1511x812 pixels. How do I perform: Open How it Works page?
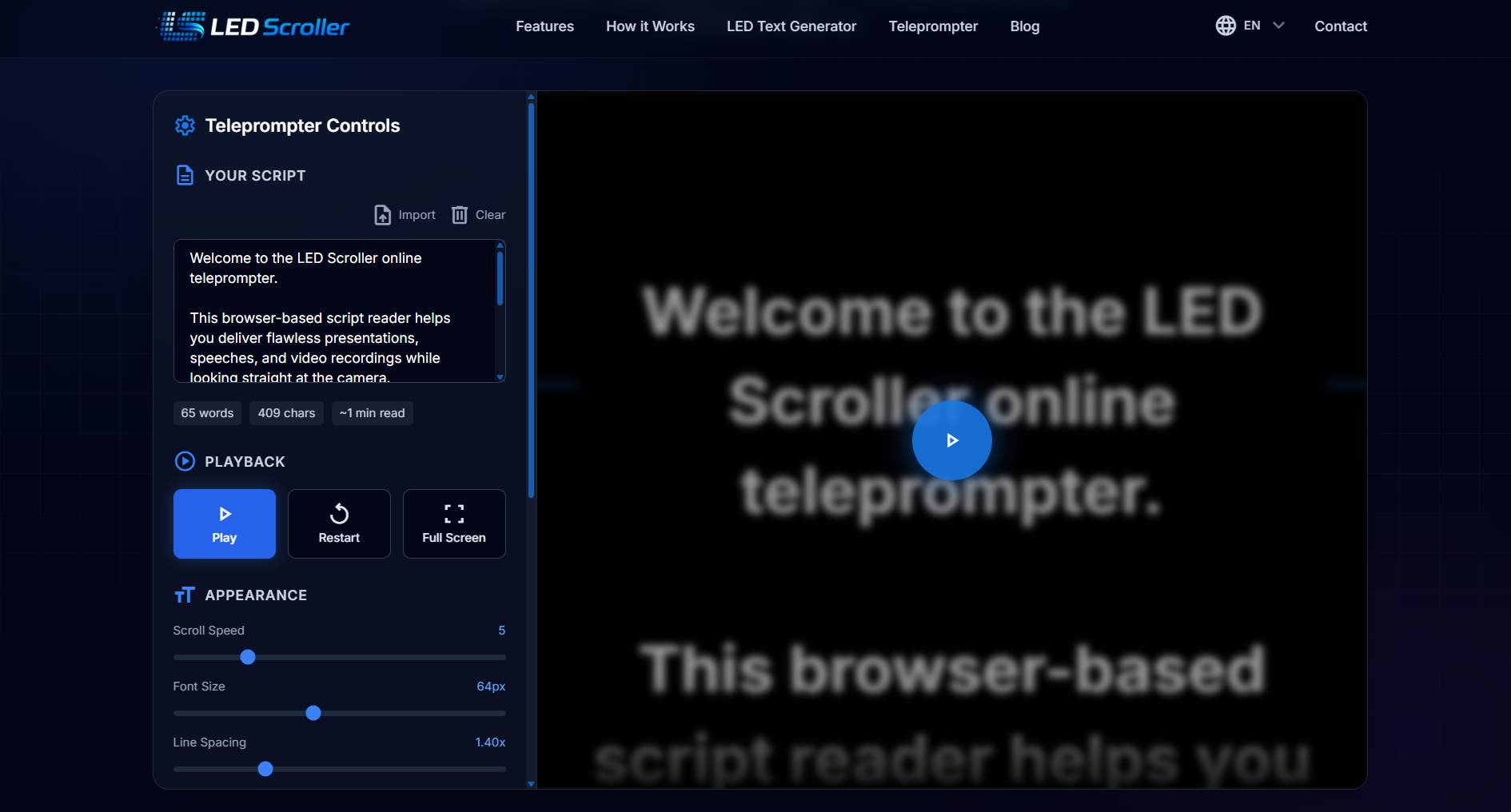click(650, 26)
